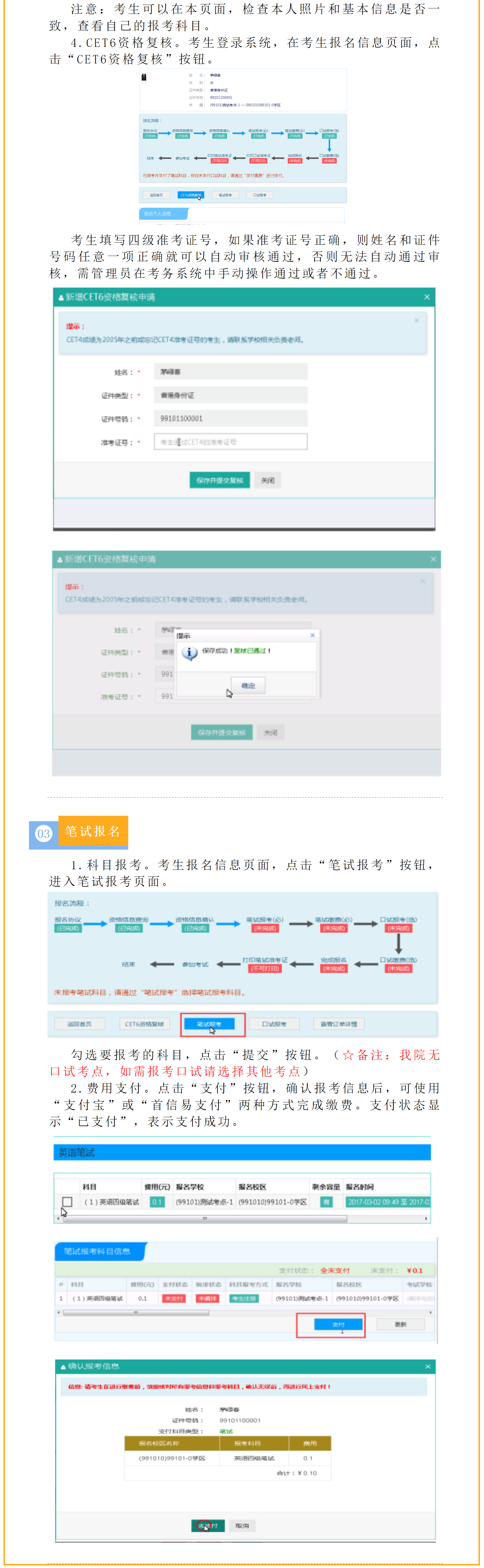Click the 查看订单详情 button
The image size is (484, 1568).
click(338, 1024)
